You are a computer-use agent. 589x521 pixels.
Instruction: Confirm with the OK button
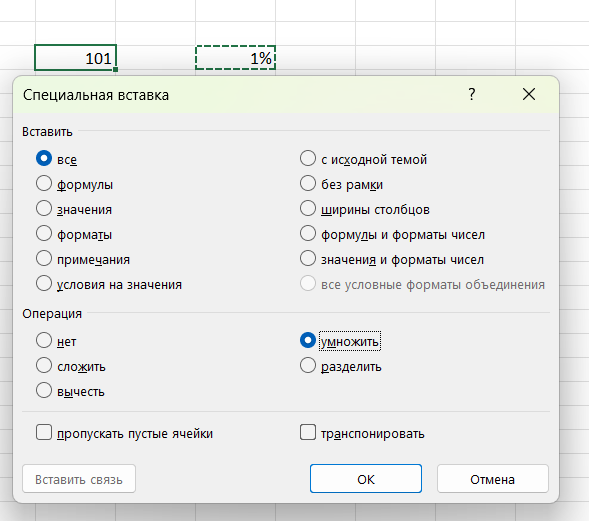(x=366, y=479)
